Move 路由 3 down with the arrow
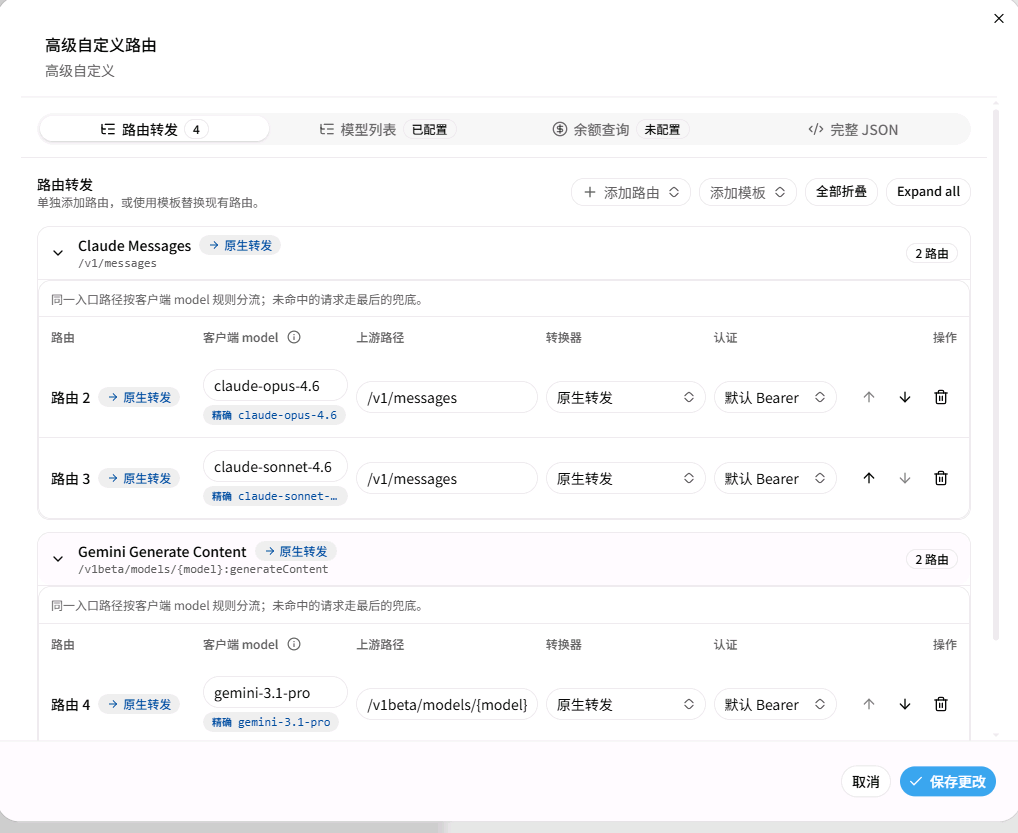This screenshot has height=833, width=1018. [x=904, y=479]
